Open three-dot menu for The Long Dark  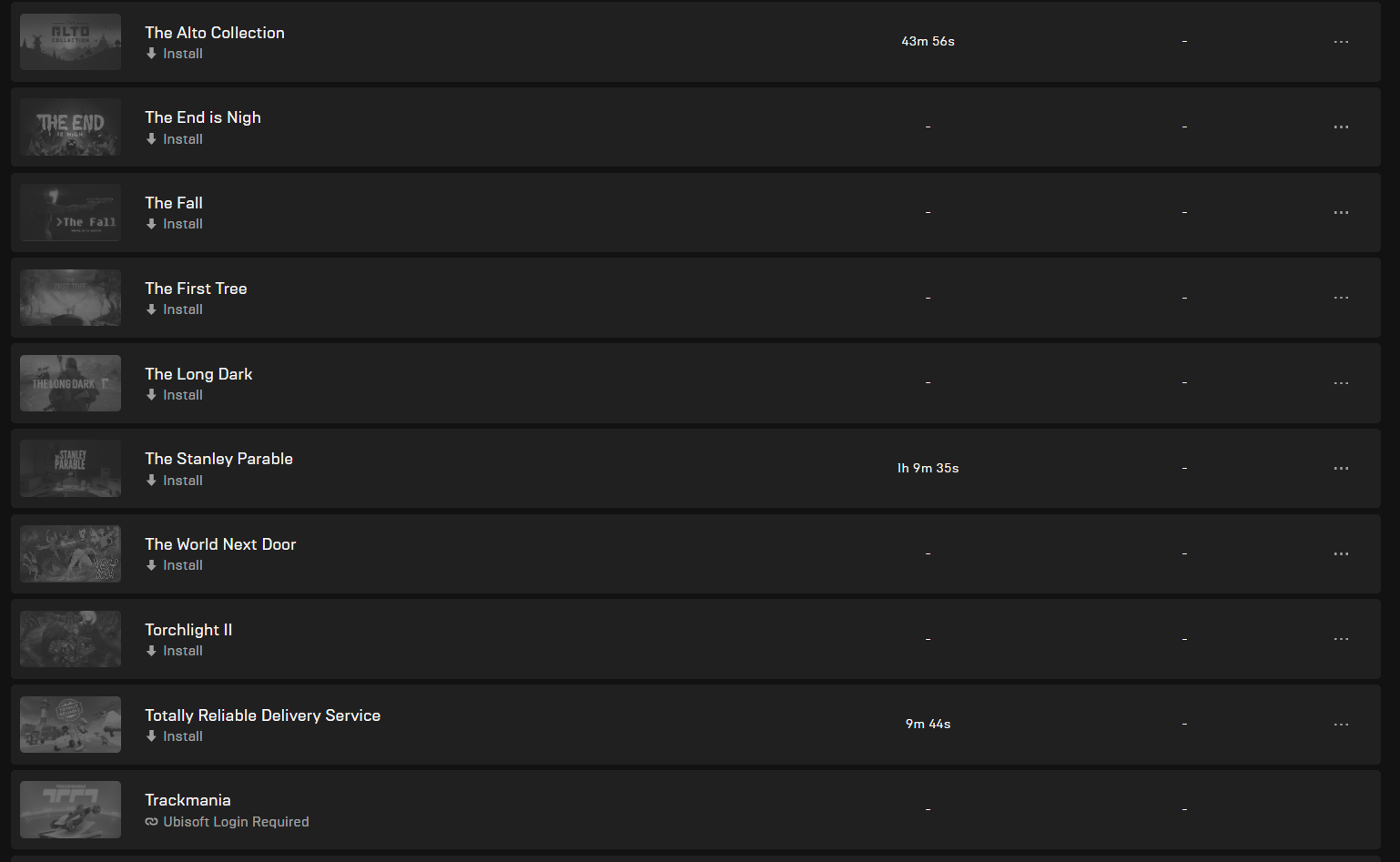tap(1341, 383)
